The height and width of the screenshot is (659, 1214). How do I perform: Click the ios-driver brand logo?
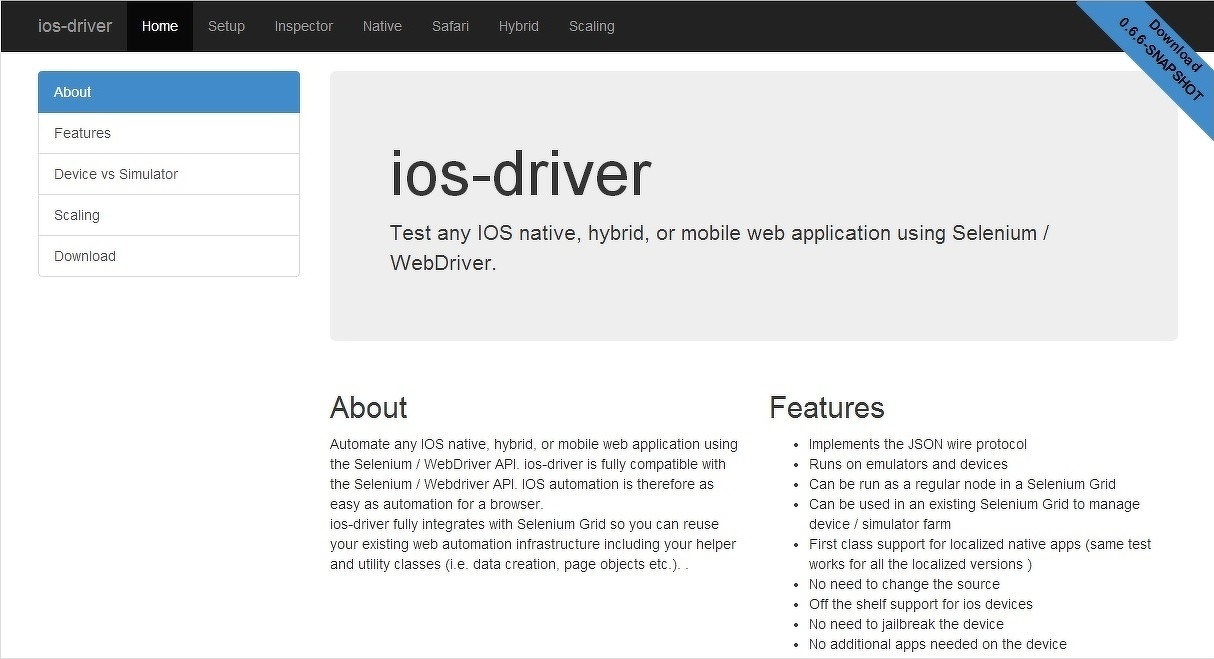[x=74, y=26]
